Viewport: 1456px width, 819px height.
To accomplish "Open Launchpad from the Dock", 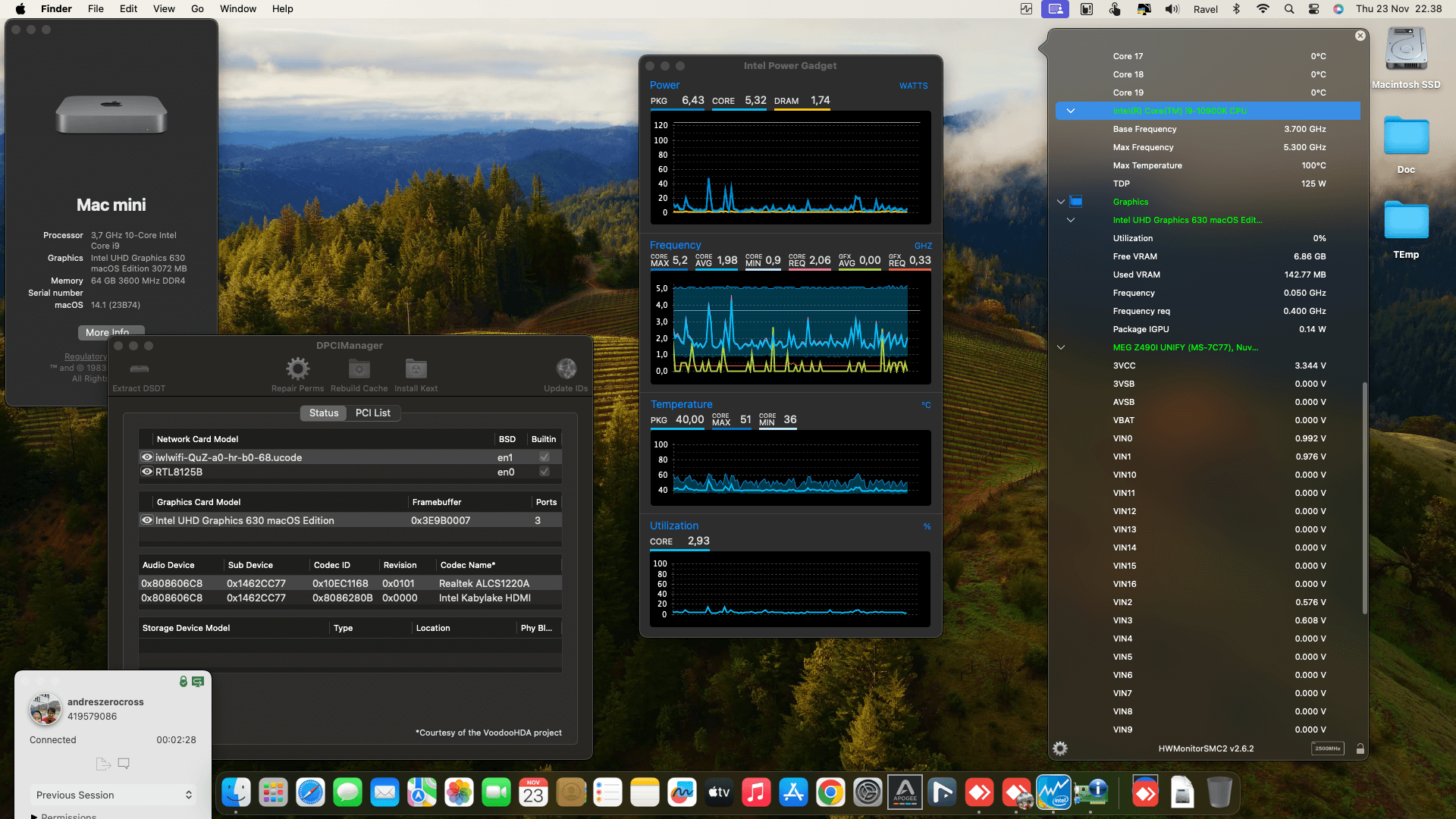I will coord(273,792).
